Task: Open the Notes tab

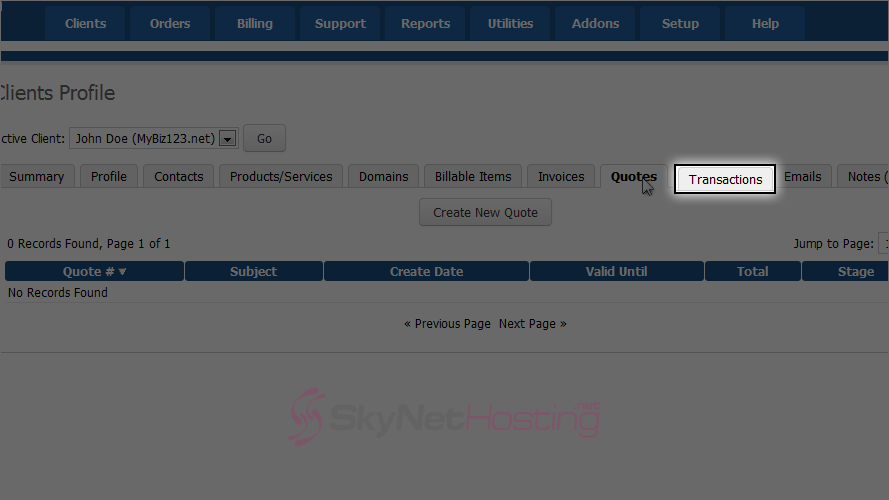Action: (863, 176)
